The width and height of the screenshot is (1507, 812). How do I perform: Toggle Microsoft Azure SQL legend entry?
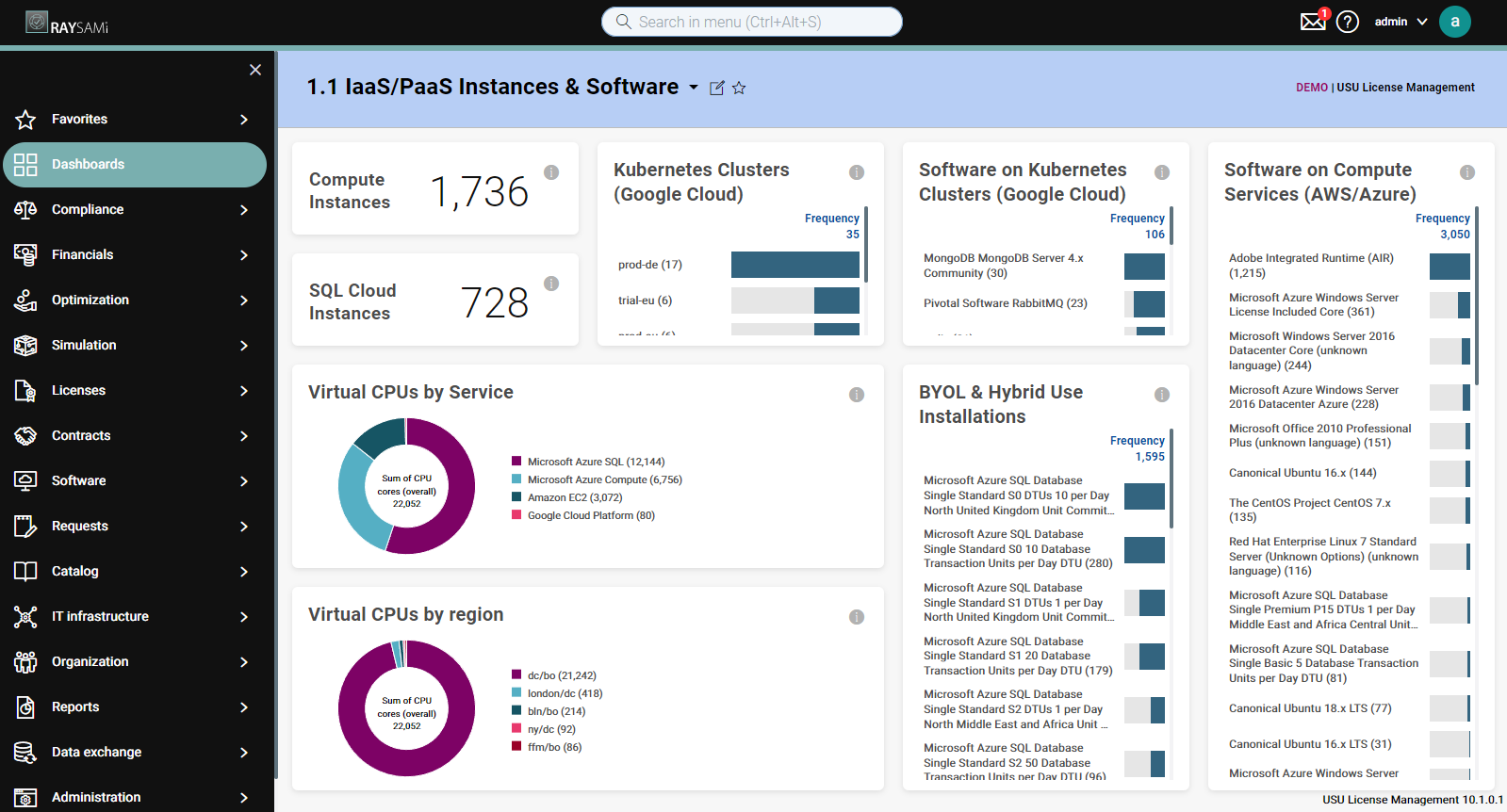coord(588,462)
